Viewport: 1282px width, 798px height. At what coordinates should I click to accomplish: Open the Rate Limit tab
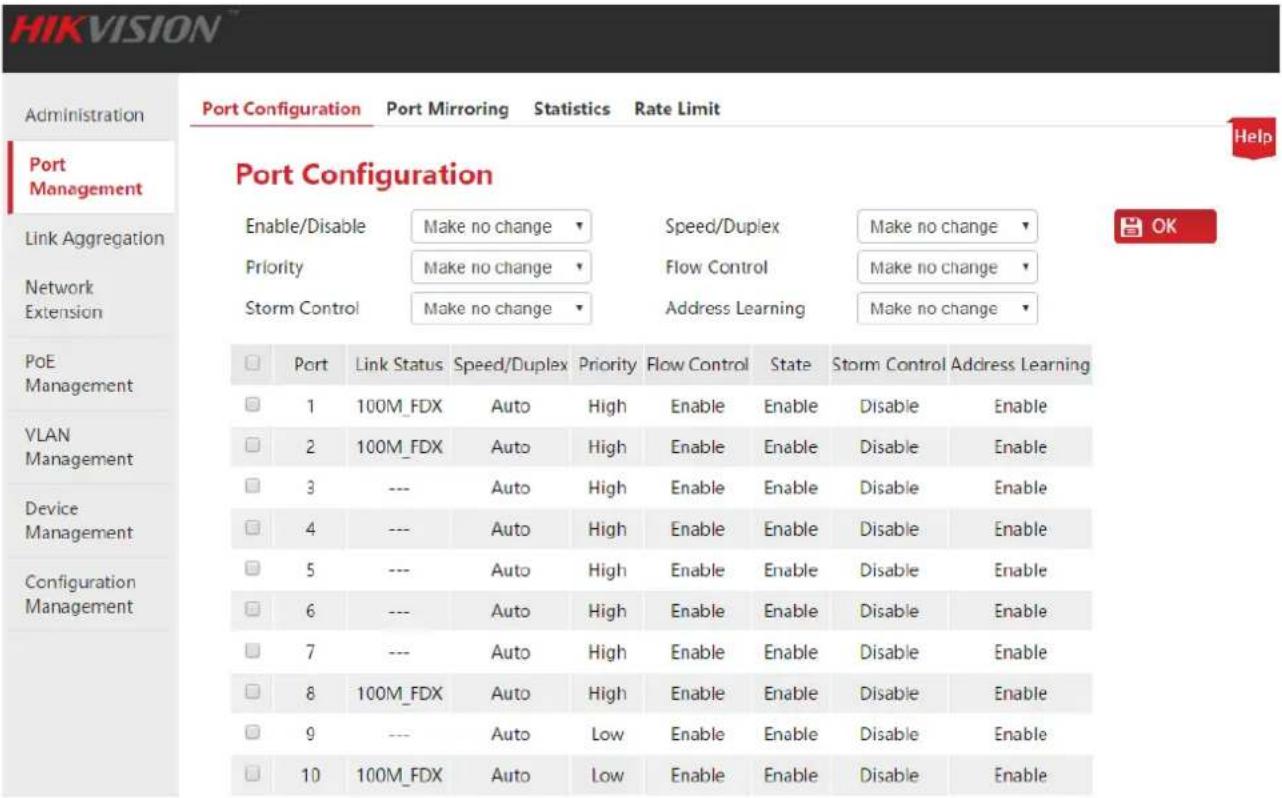pos(677,109)
